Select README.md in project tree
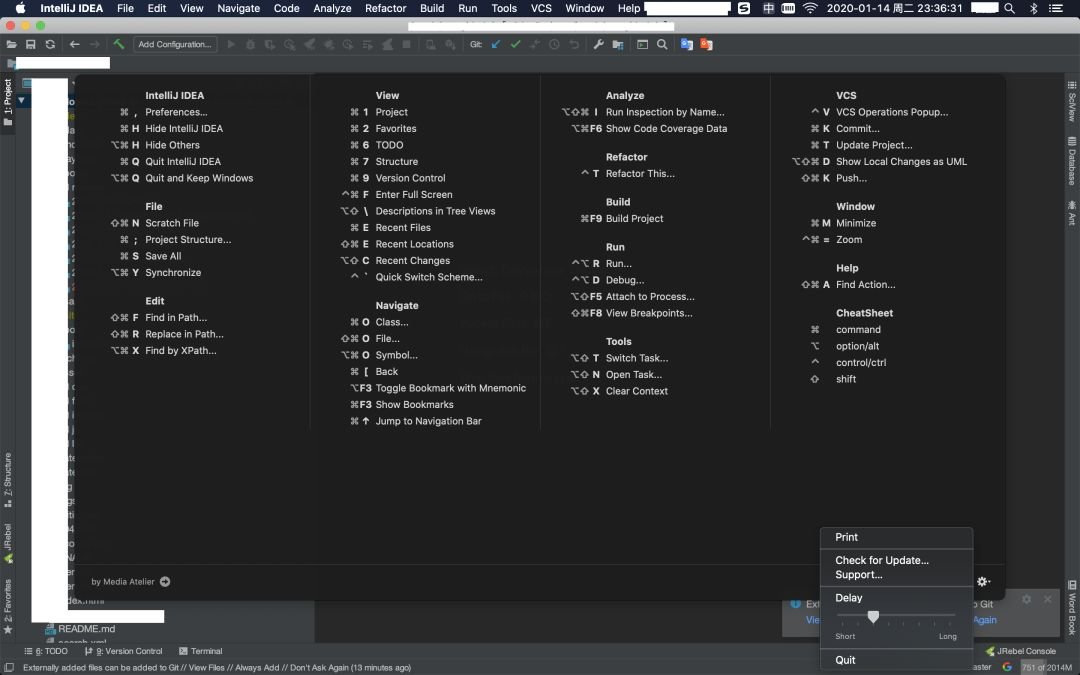 [x=86, y=629]
